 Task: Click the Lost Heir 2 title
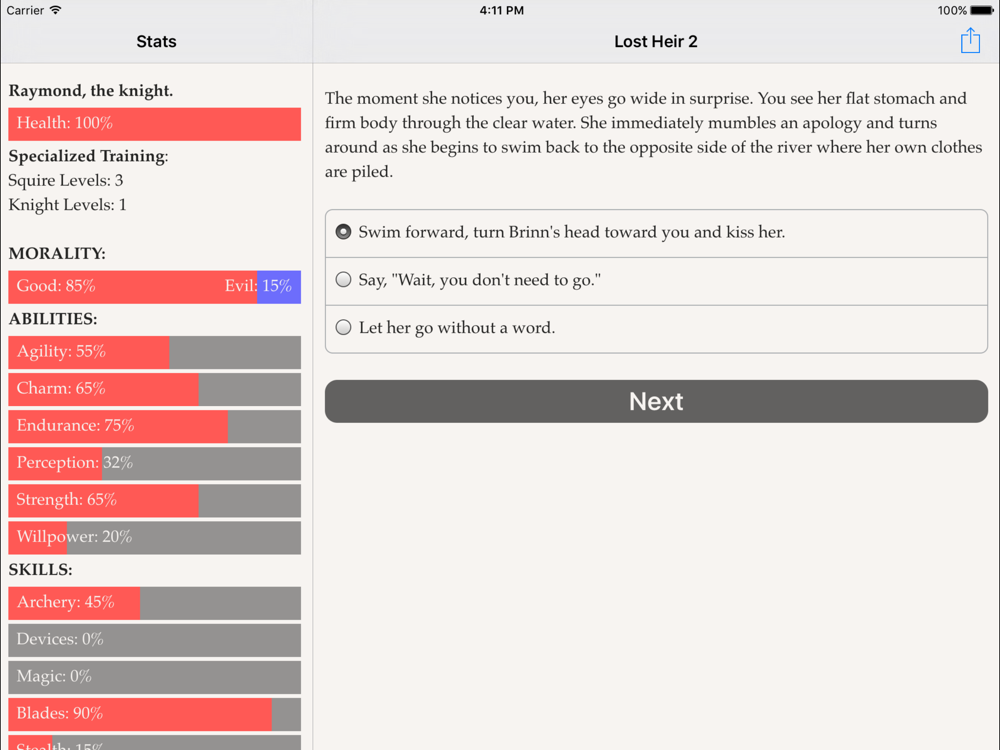[656, 41]
